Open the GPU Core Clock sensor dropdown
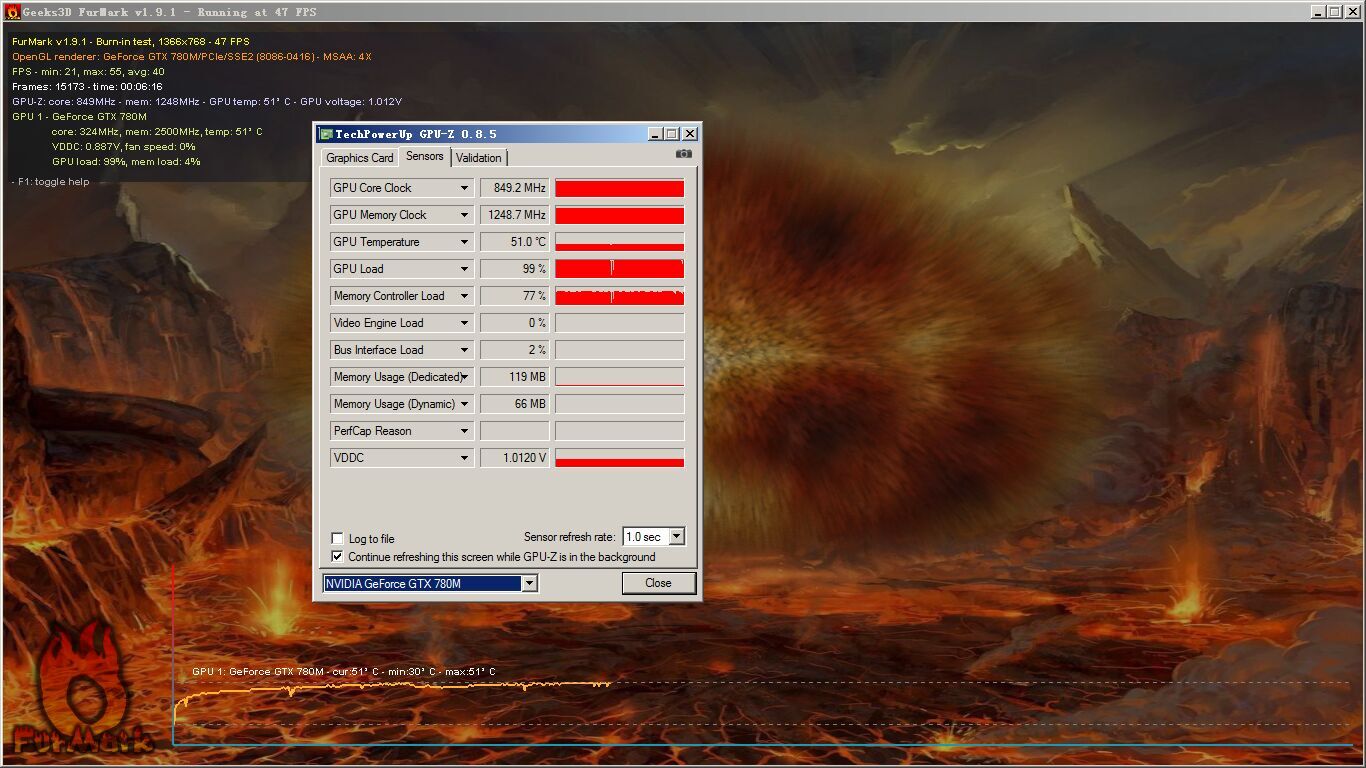Screen dimensions: 1366x768 [464, 188]
